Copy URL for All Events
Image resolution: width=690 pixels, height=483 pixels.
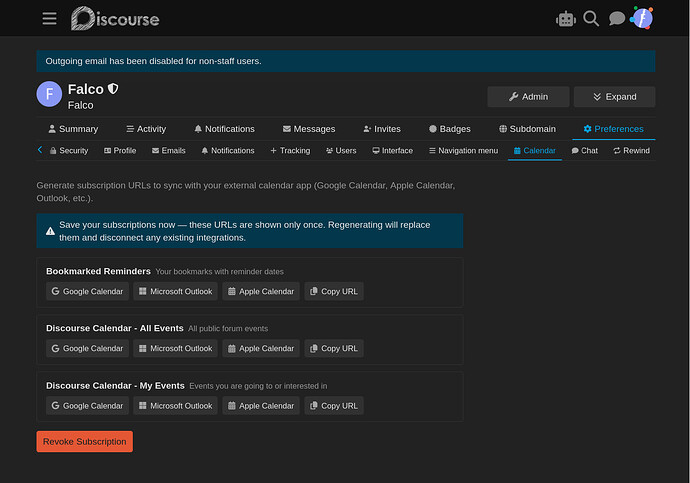(334, 348)
